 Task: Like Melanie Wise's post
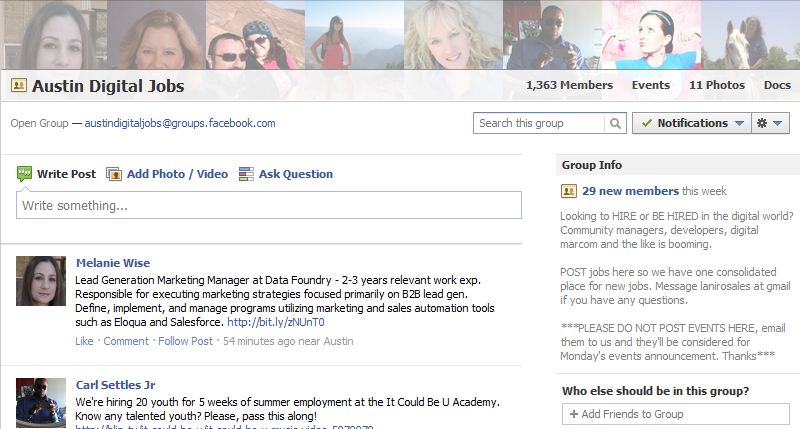tap(84, 341)
